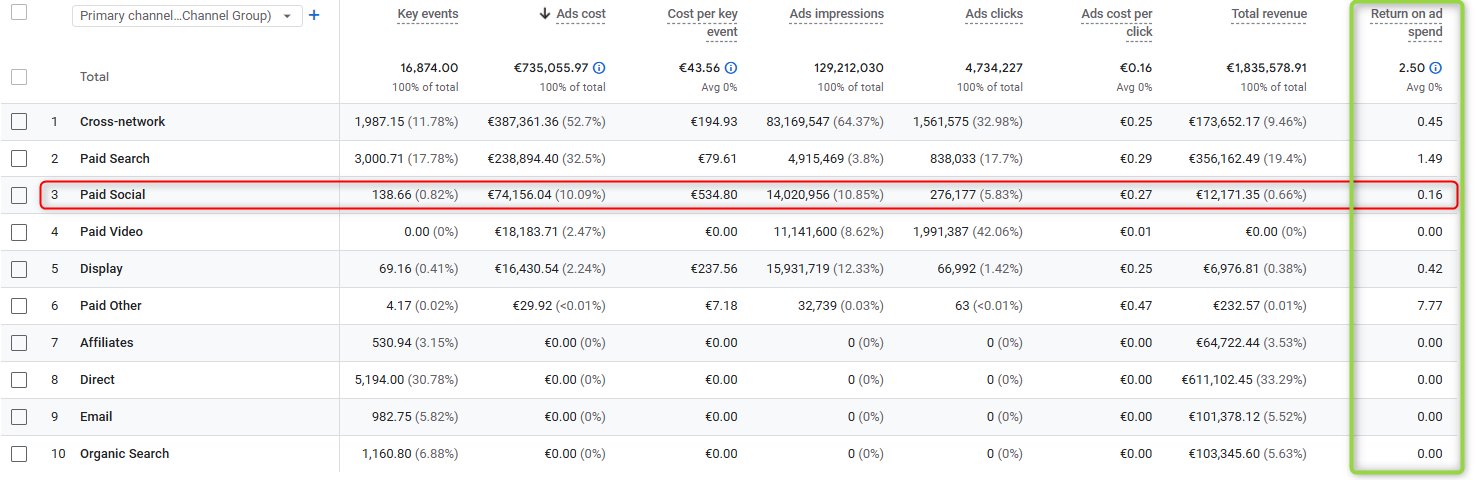Click the Paid Search channel name
This screenshot has width=1477, height=480.
115,159
